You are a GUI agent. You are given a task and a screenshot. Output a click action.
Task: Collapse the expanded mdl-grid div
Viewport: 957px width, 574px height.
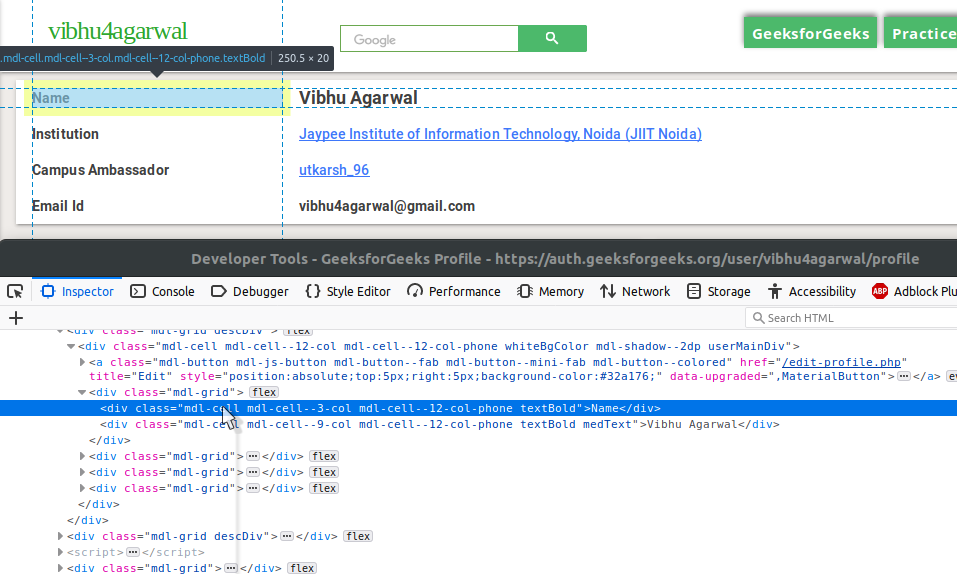pos(82,392)
